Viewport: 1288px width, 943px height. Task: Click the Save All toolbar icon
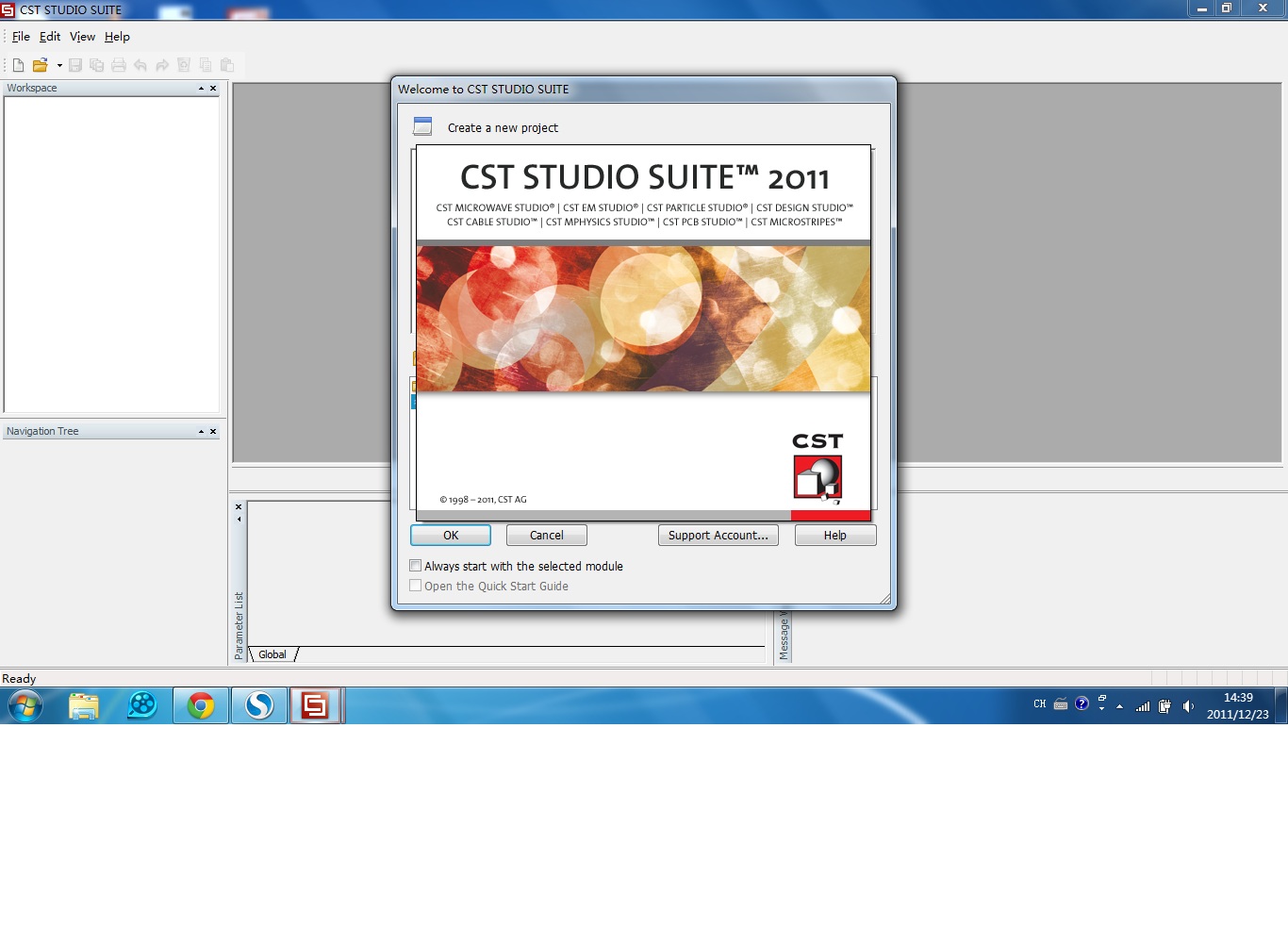[x=97, y=65]
